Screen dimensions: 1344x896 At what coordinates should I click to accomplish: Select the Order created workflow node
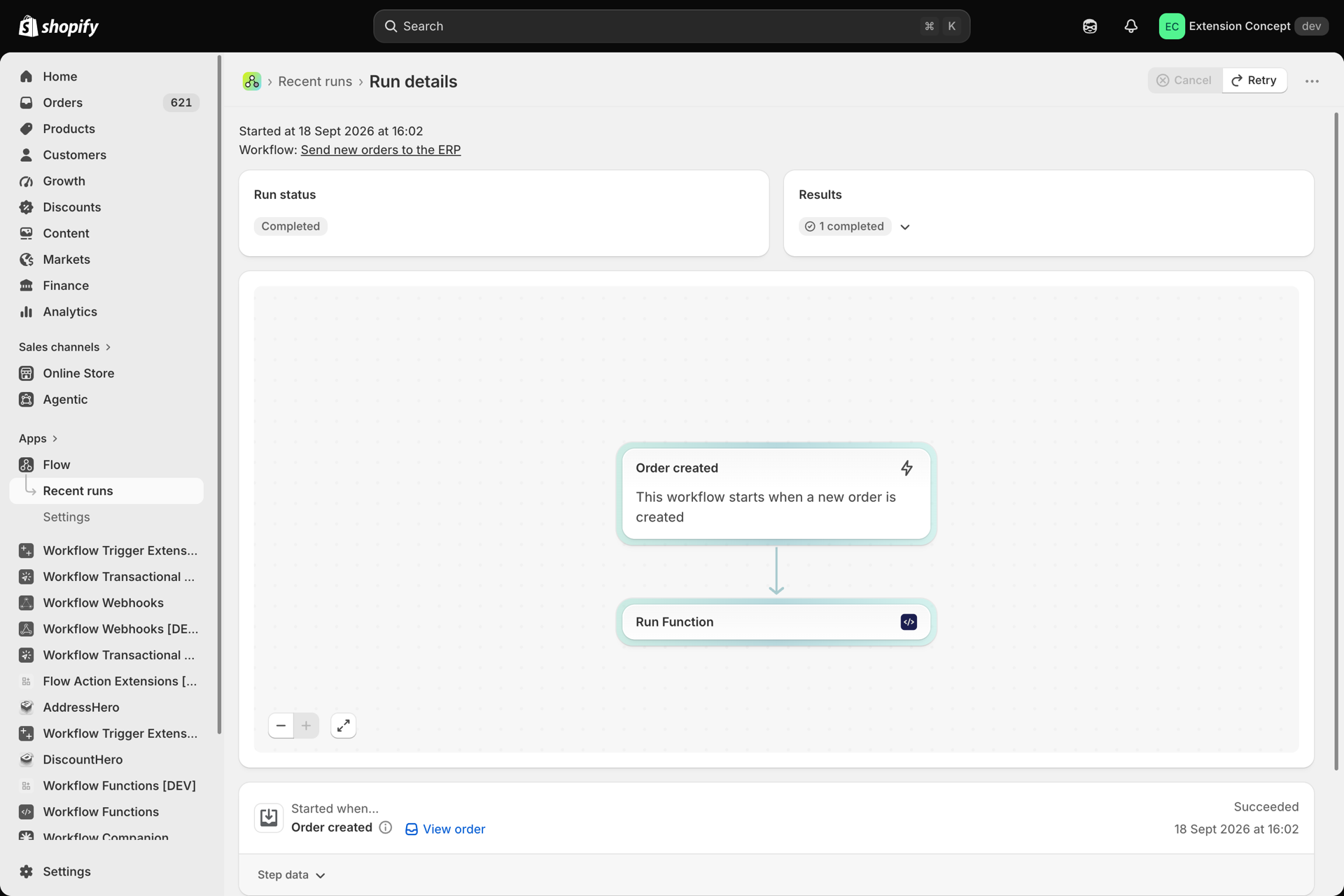776,493
